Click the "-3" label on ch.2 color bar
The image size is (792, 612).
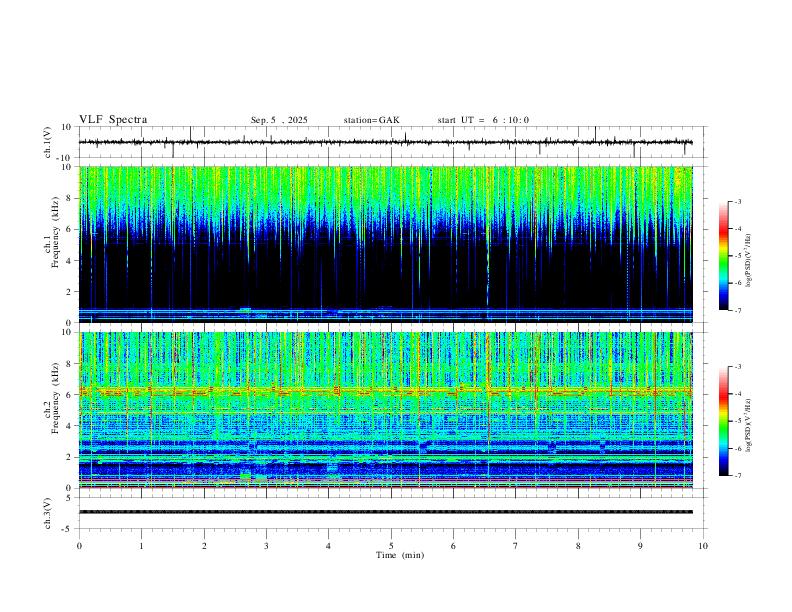(738, 367)
